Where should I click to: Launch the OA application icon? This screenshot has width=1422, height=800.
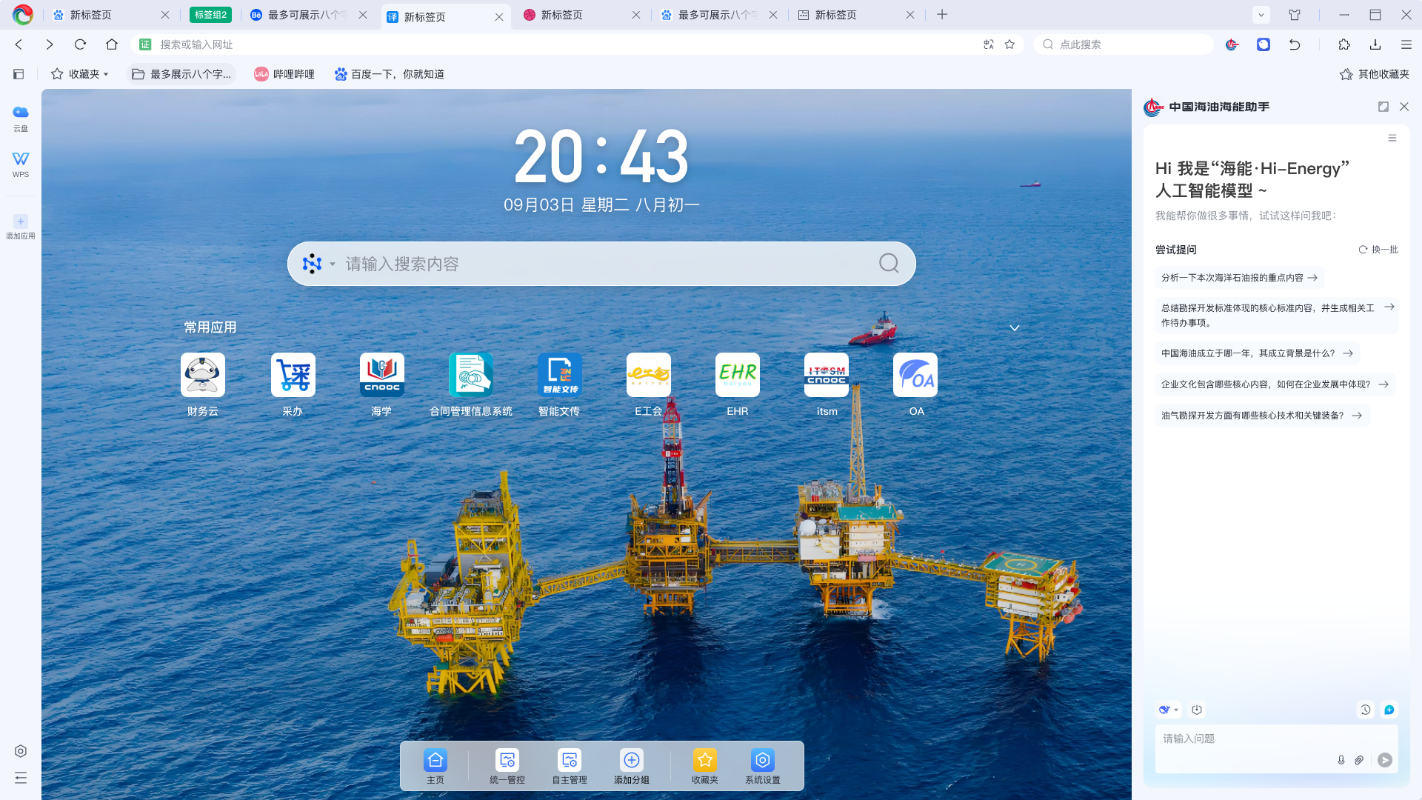pos(915,375)
